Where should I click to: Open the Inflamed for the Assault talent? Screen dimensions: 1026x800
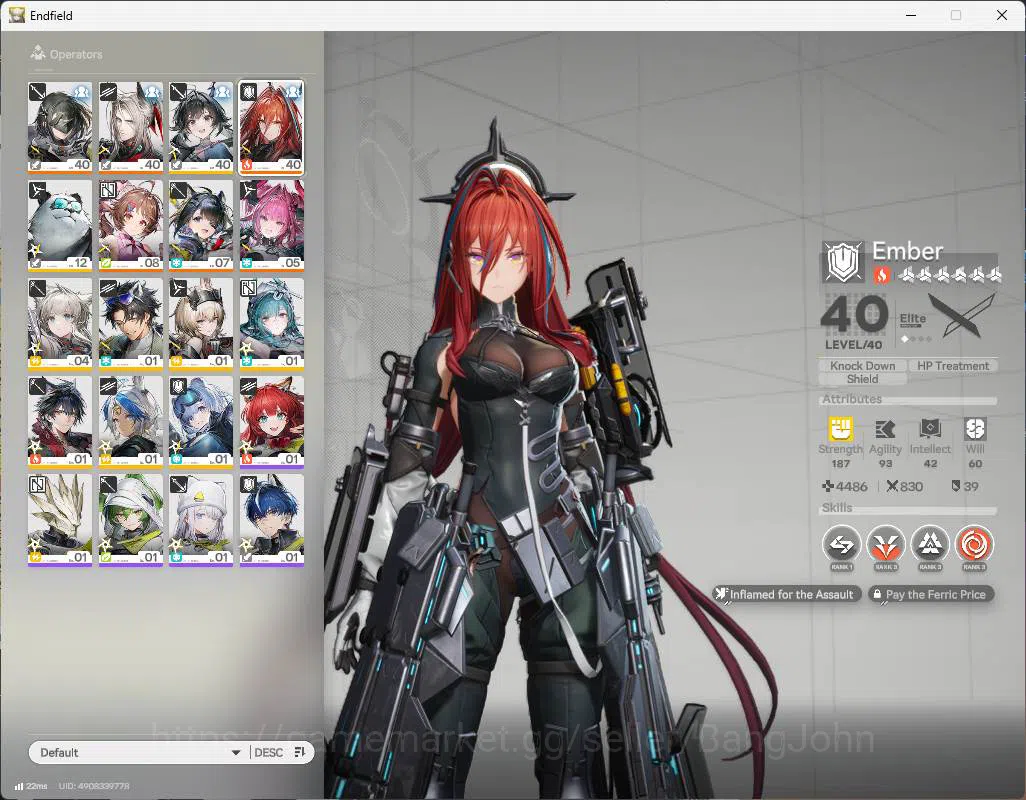coord(787,594)
